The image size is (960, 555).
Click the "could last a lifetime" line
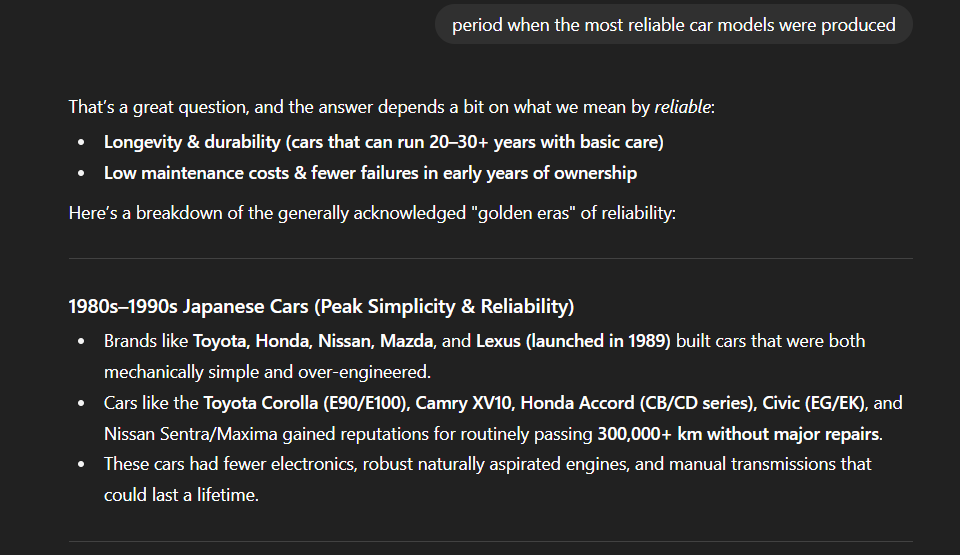[x=181, y=495]
